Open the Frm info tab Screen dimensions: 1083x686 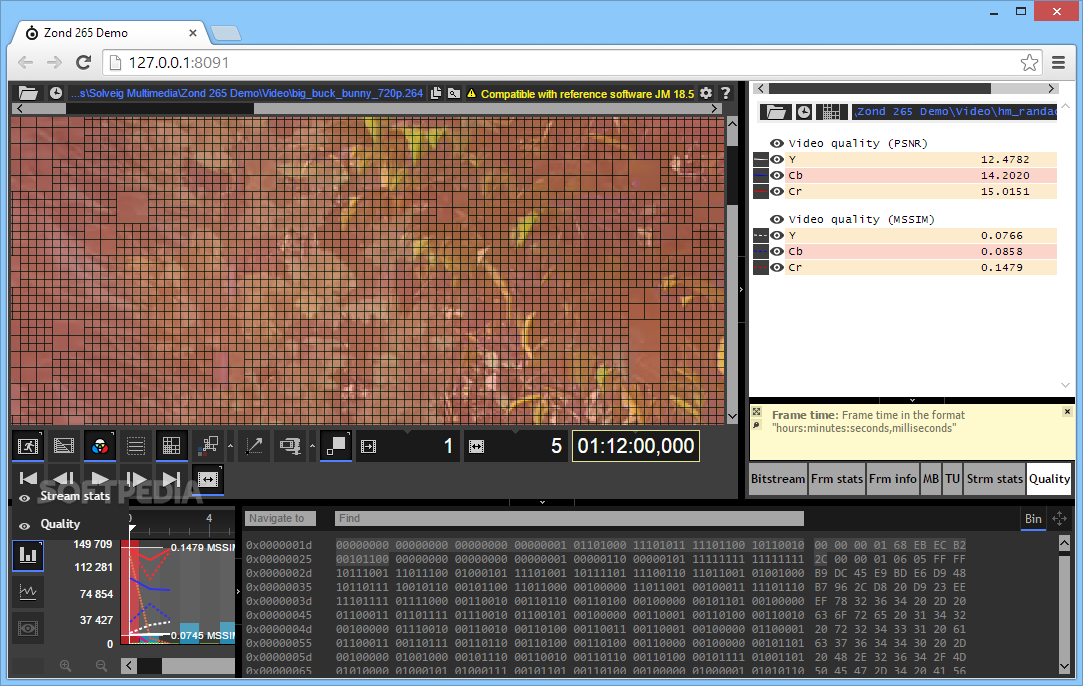click(x=892, y=479)
